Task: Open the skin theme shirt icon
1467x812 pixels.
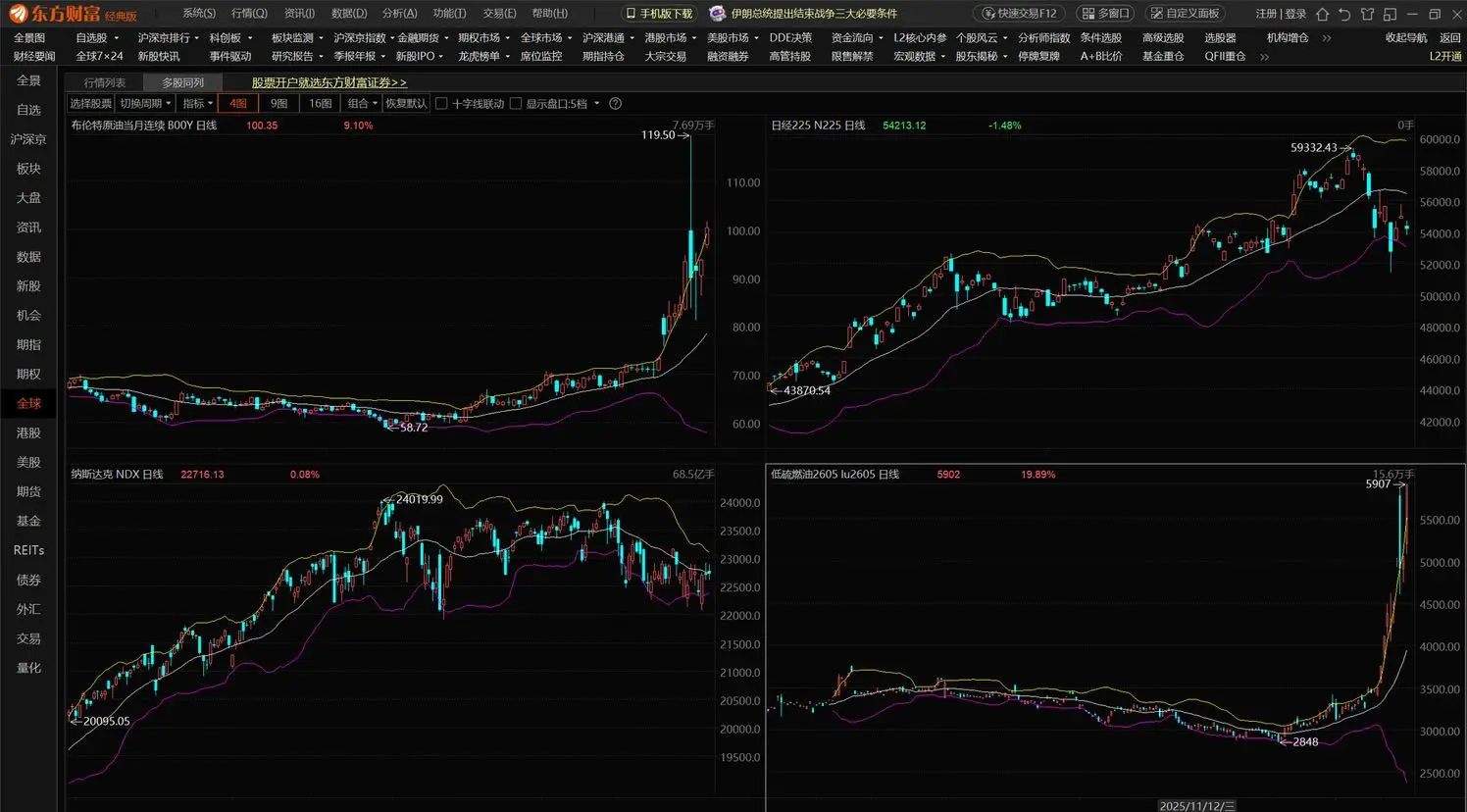Action: pyautogui.click(x=1367, y=14)
